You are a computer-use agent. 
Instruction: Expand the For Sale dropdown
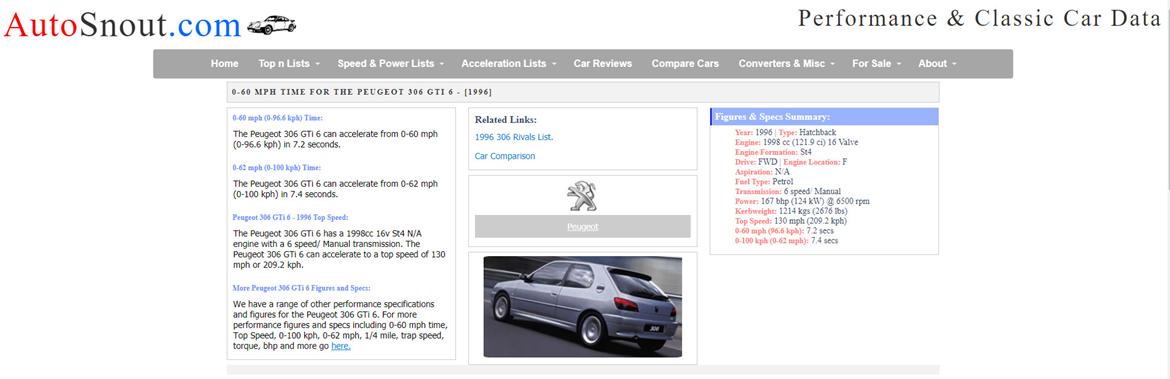click(x=877, y=63)
